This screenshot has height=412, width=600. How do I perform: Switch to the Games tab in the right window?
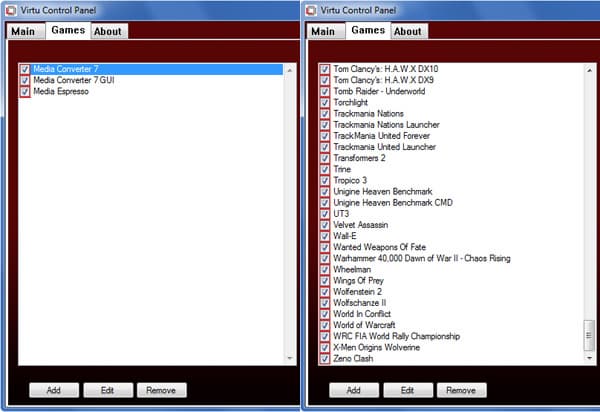[x=368, y=30]
